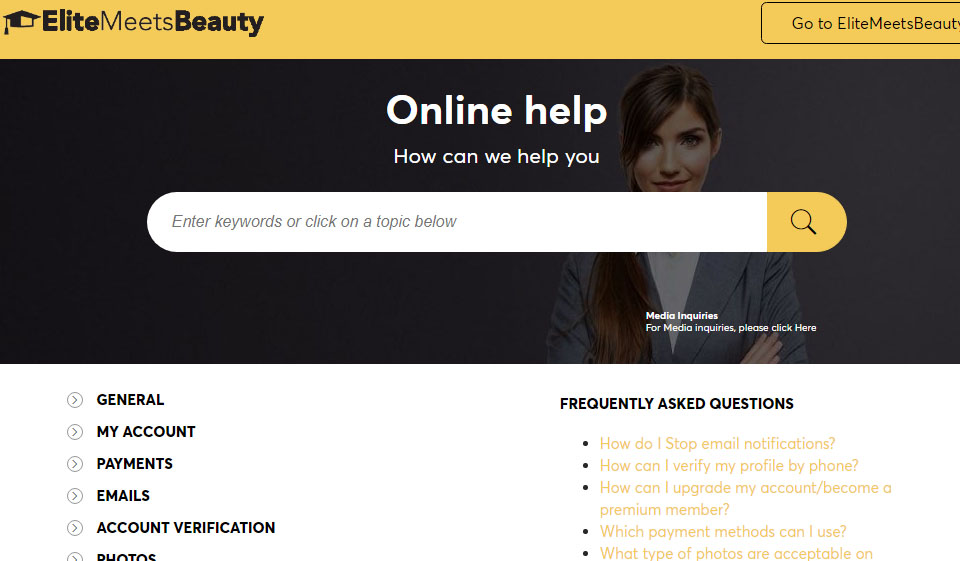
Task: Expand the MY ACCOUNT chevron icon
Action: (75, 432)
